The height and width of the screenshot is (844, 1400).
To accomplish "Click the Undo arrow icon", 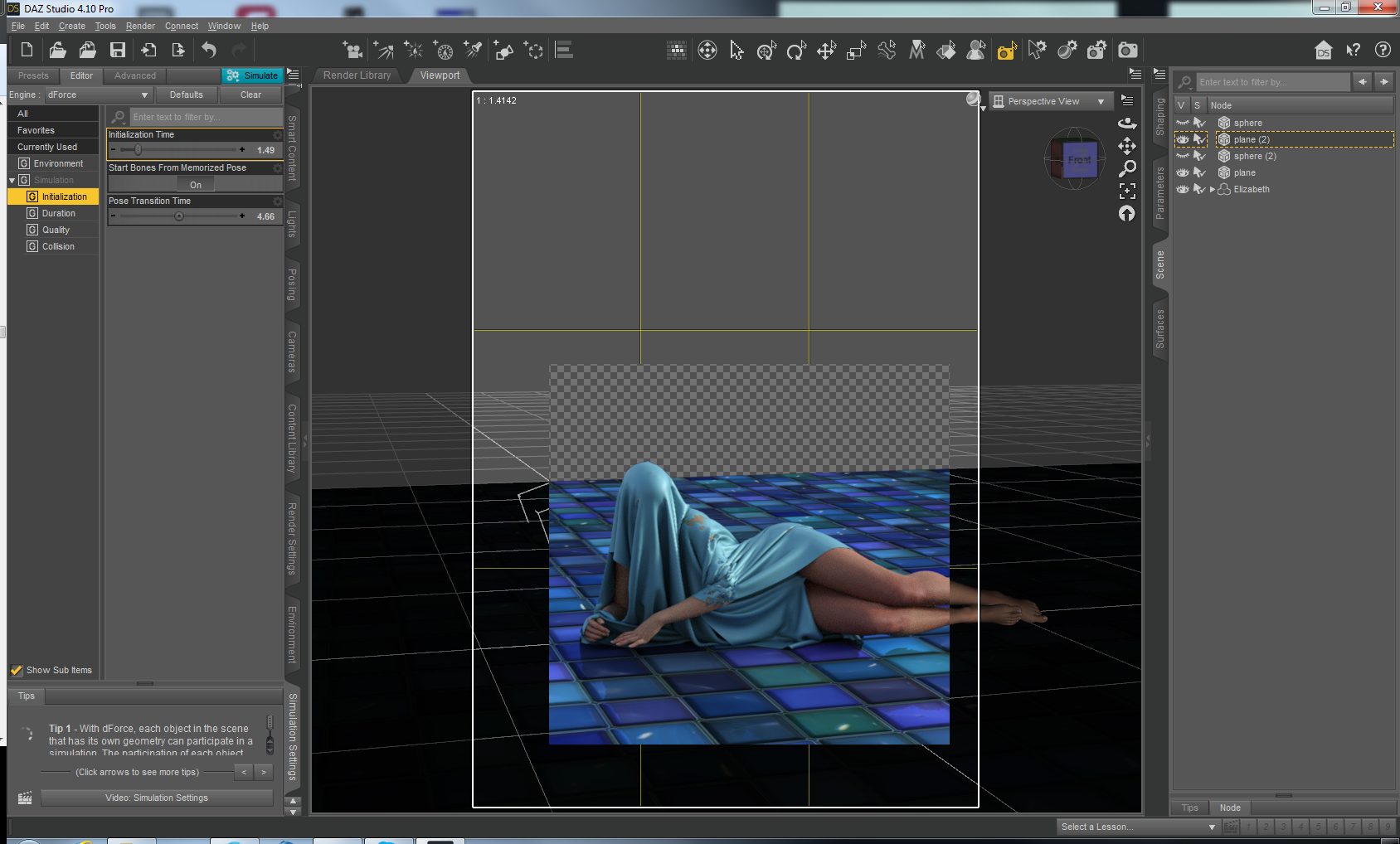I will [x=209, y=51].
